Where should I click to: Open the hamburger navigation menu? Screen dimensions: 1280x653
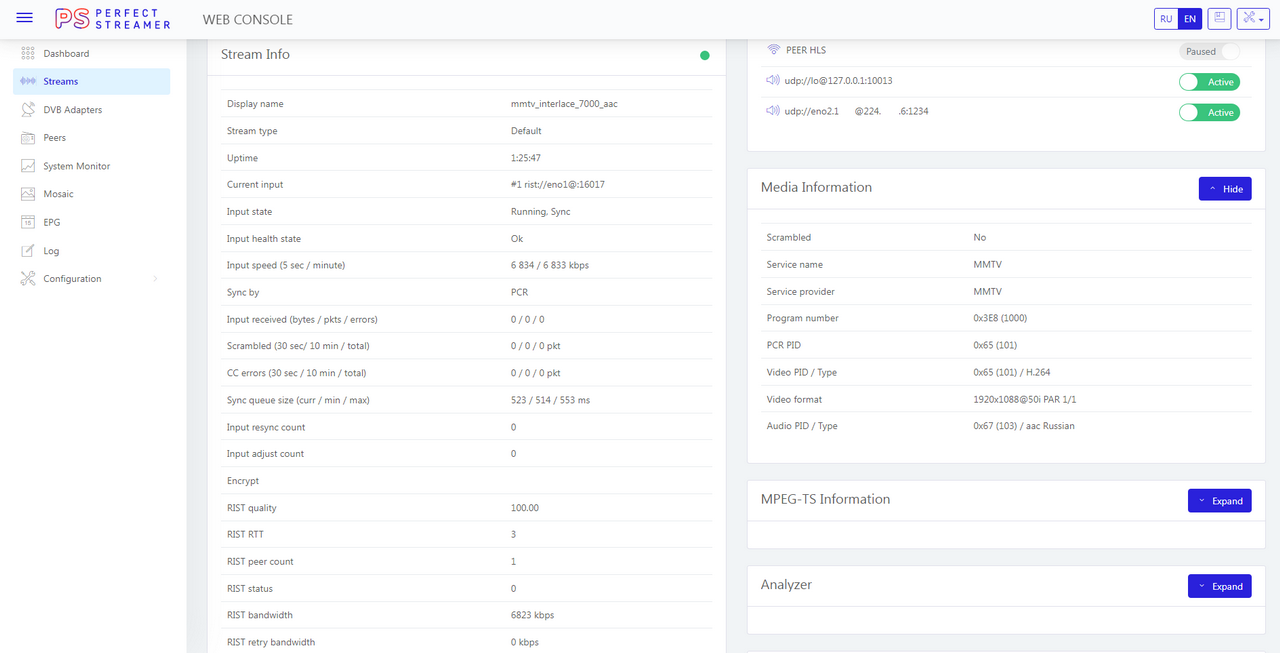25,19
